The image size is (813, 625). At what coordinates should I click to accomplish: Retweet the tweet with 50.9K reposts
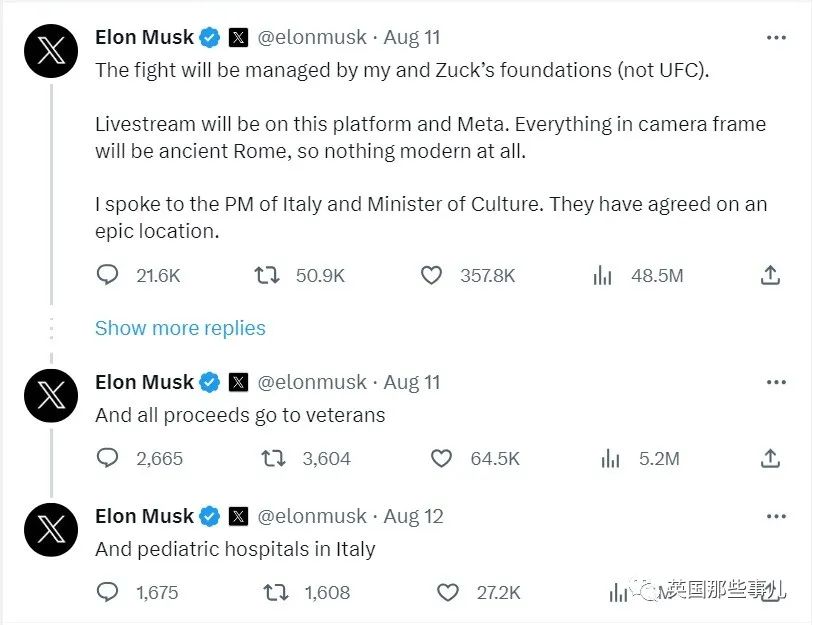[267, 275]
